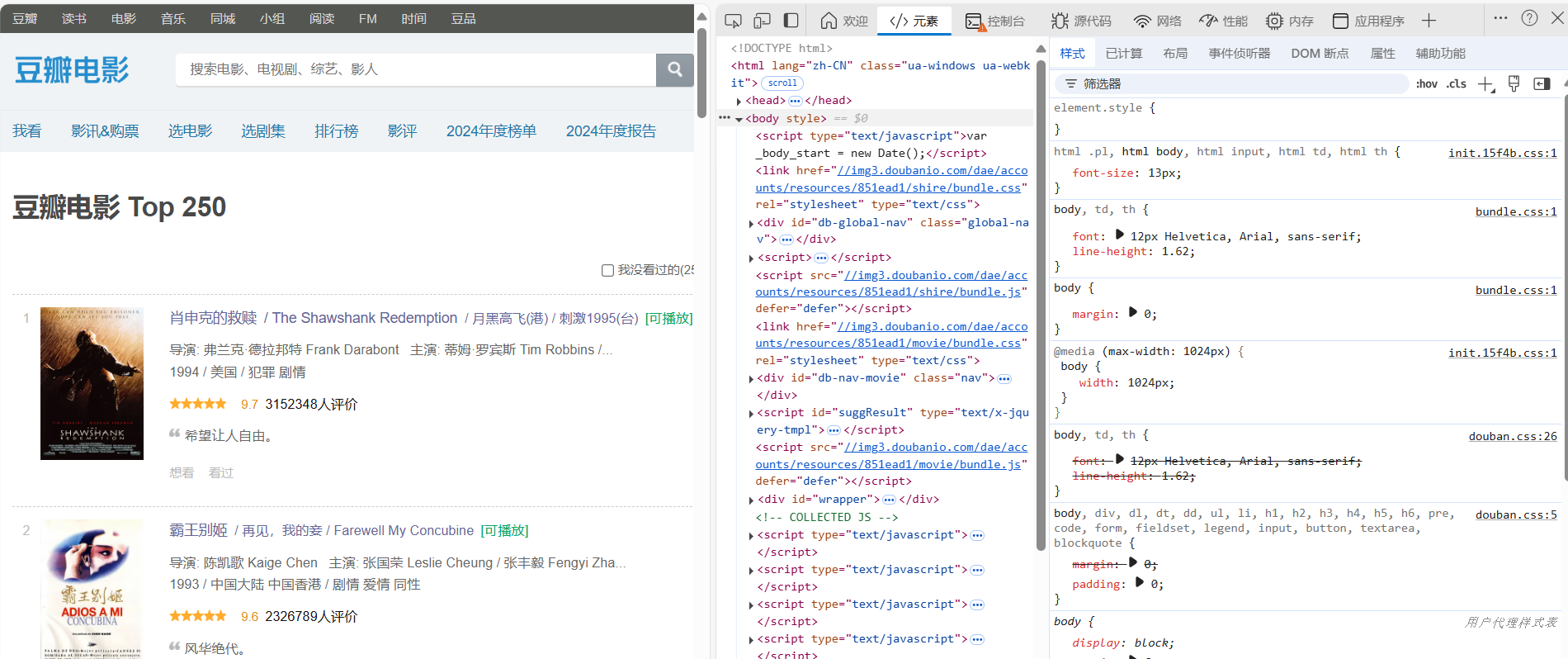Open the DevTools three-dot customize menu
Viewport: 1568px width, 659px height.
pos(1500,17)
